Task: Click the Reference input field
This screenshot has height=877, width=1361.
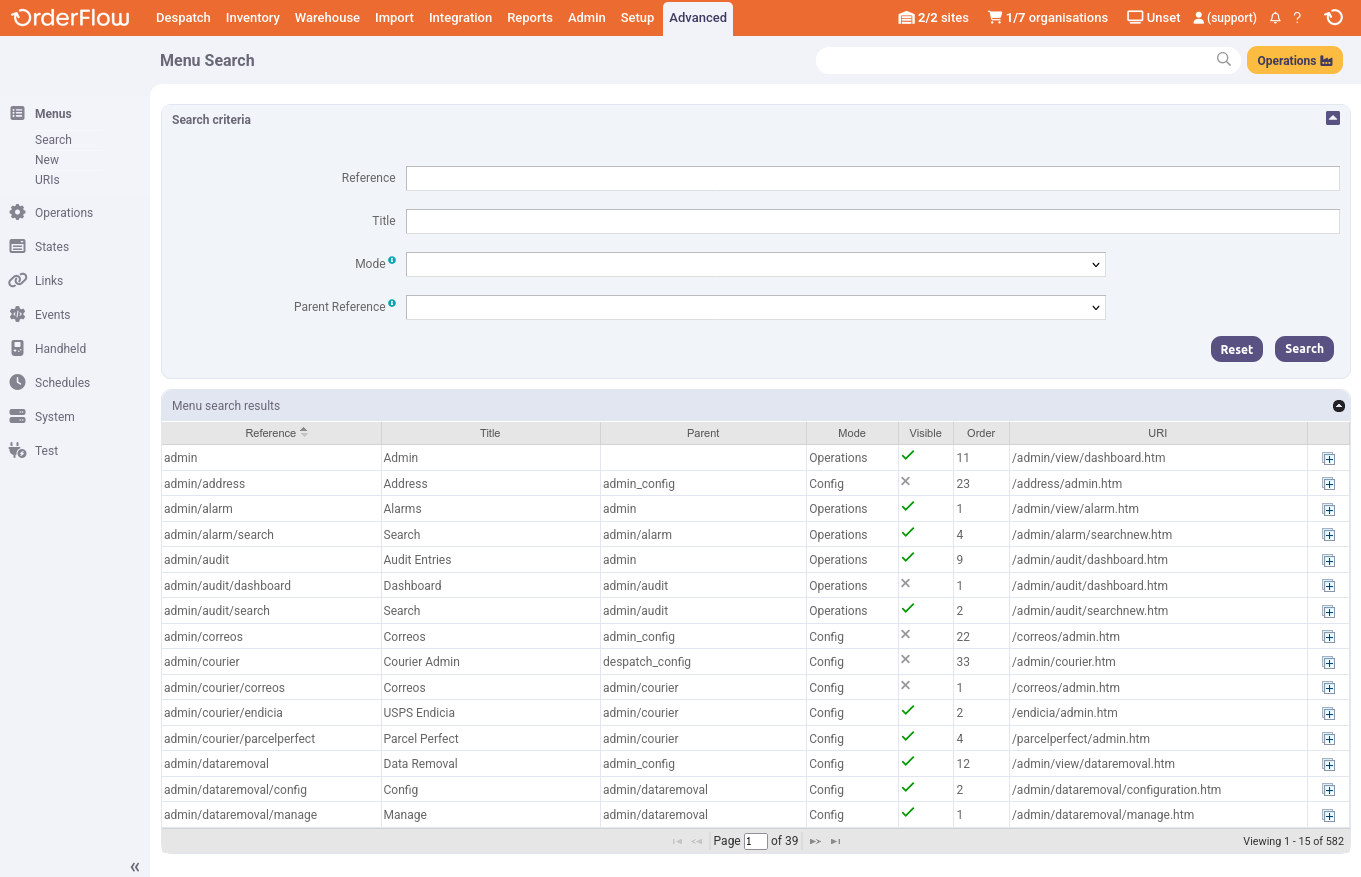Action: click(x=872, y=178)
